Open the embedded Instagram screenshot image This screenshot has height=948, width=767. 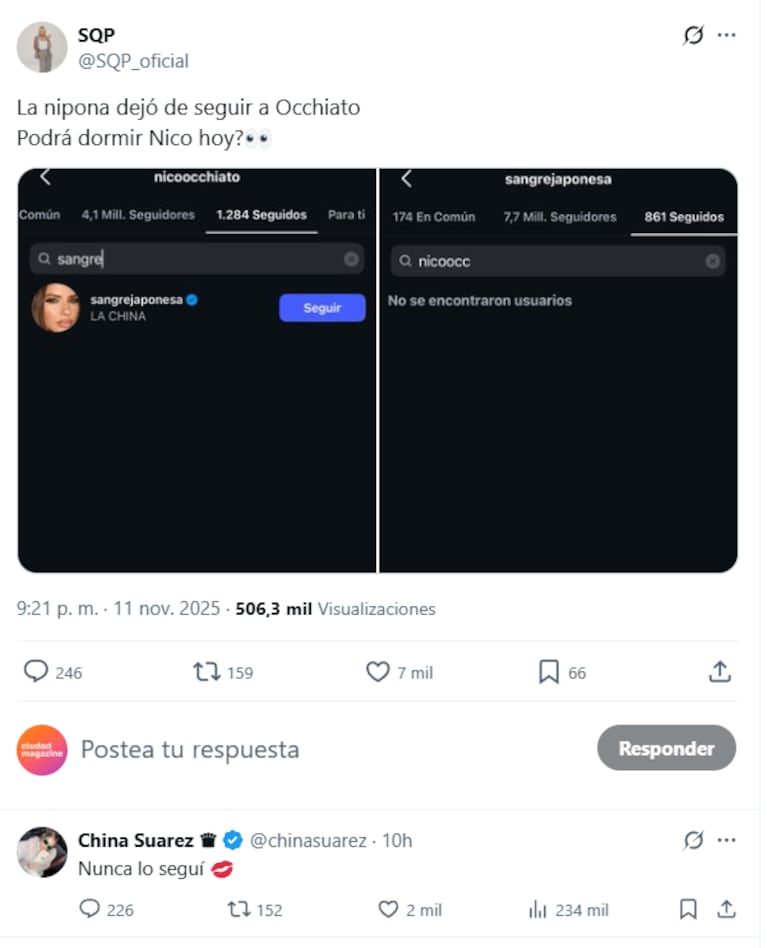pos(377,370)
